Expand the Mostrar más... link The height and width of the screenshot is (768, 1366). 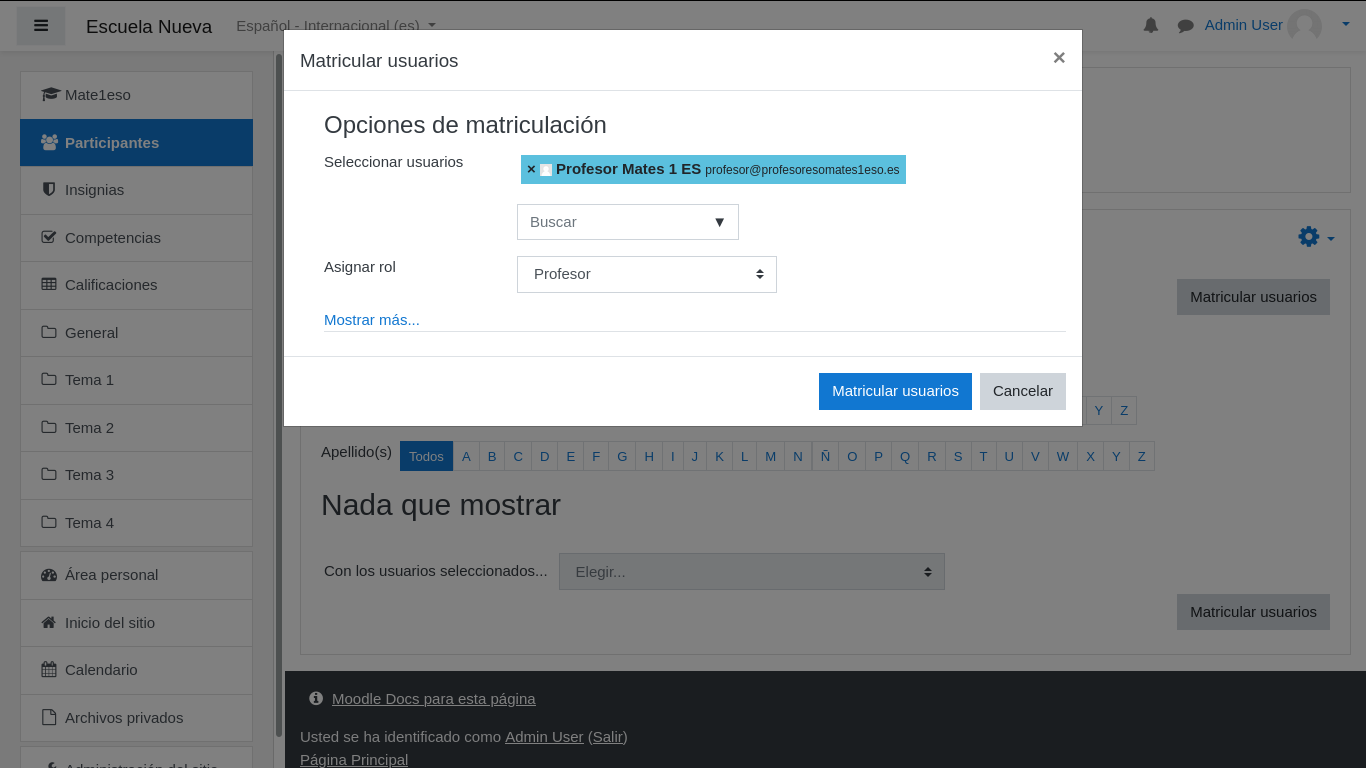(x=372, y=320)
